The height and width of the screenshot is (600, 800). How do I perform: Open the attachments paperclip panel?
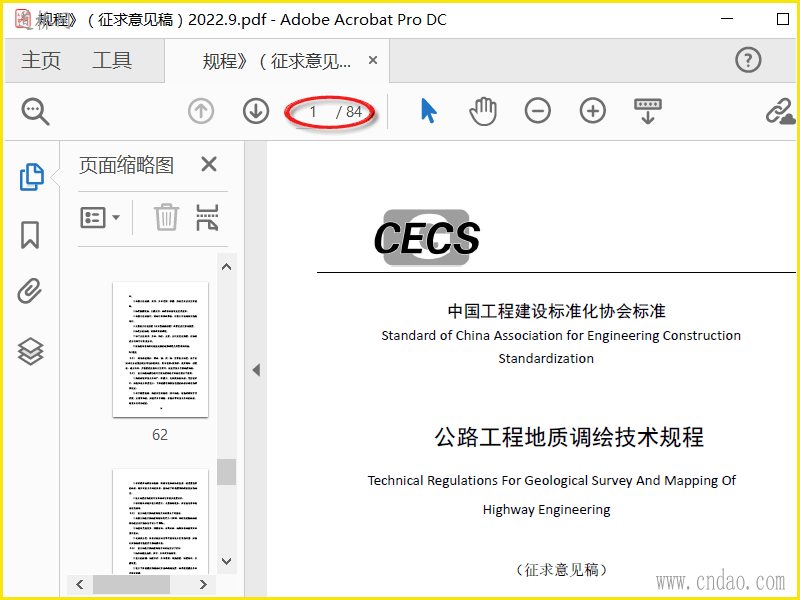click(x=30, y=291)
